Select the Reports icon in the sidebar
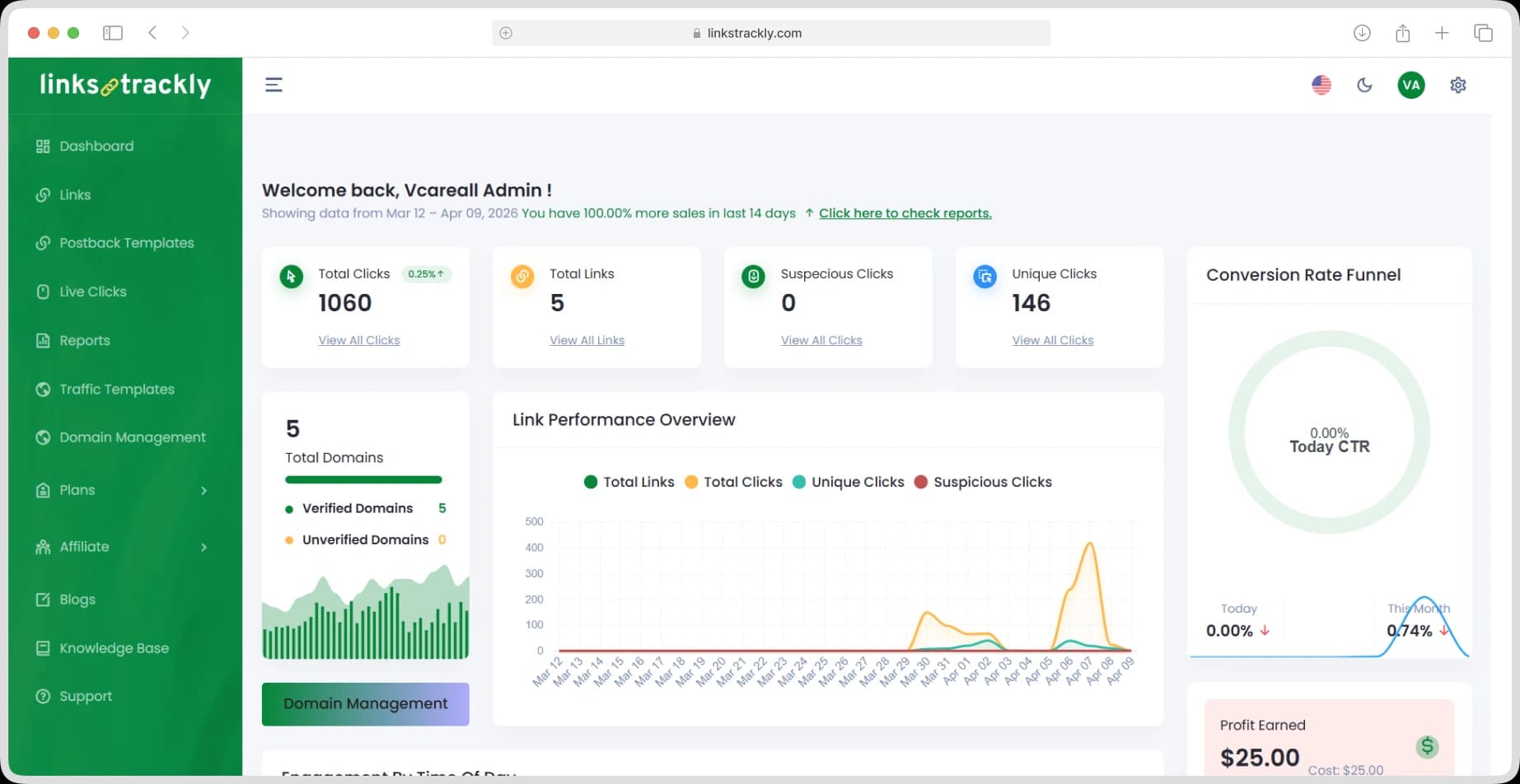 (43, 340)
